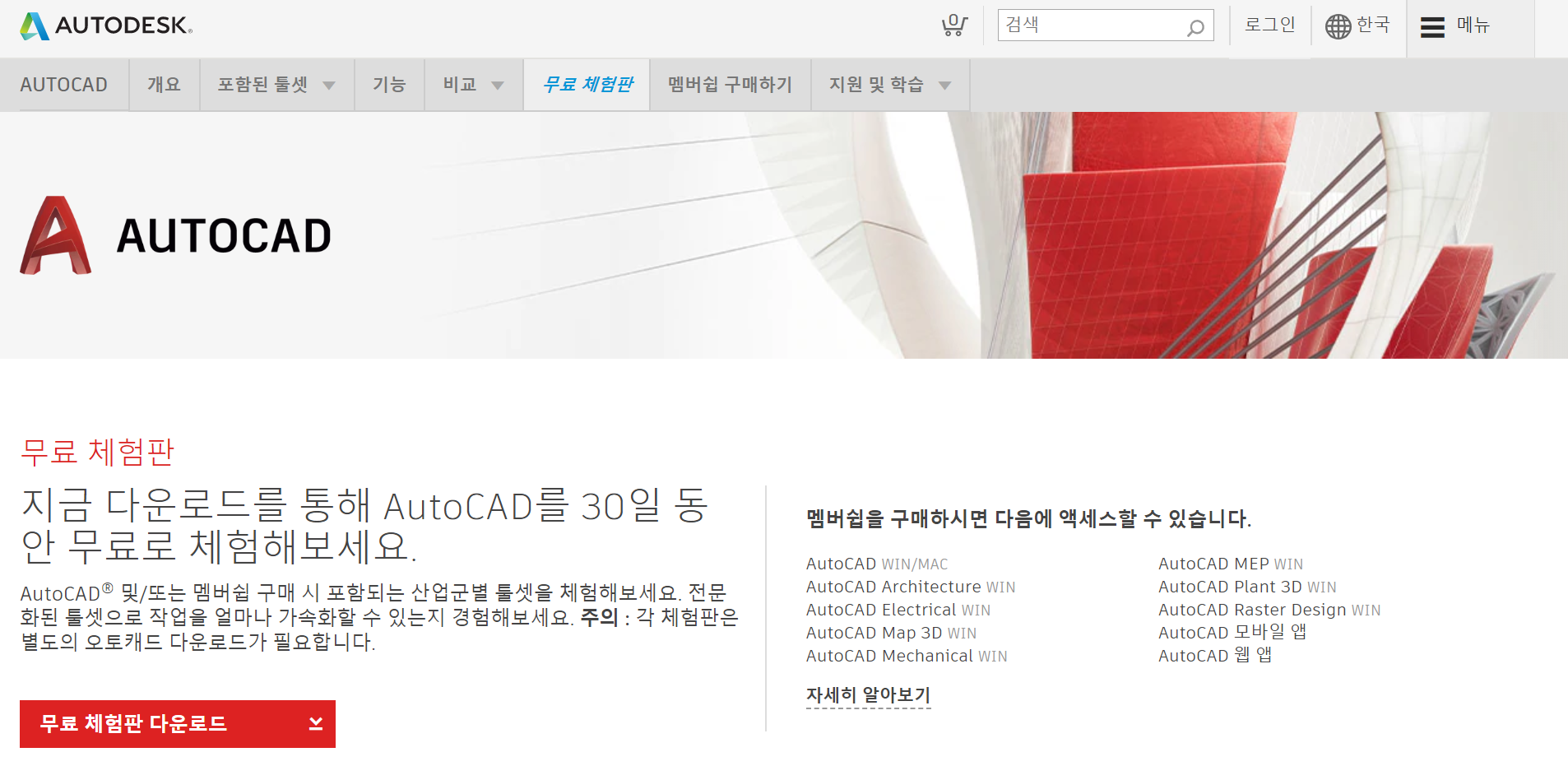Click AutoCAD Raster Design WIN entry

pyautogui.click(x=1269, y=610)
